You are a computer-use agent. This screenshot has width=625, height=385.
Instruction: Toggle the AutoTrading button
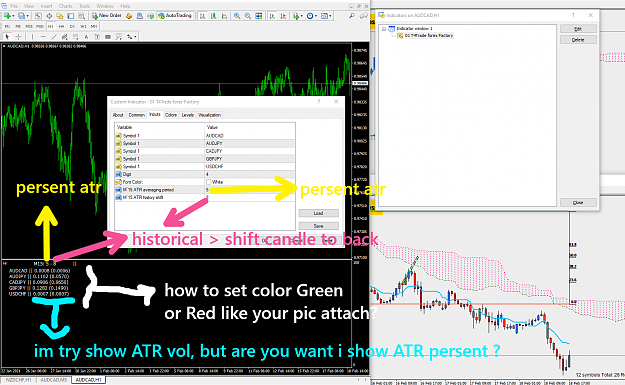175,16
